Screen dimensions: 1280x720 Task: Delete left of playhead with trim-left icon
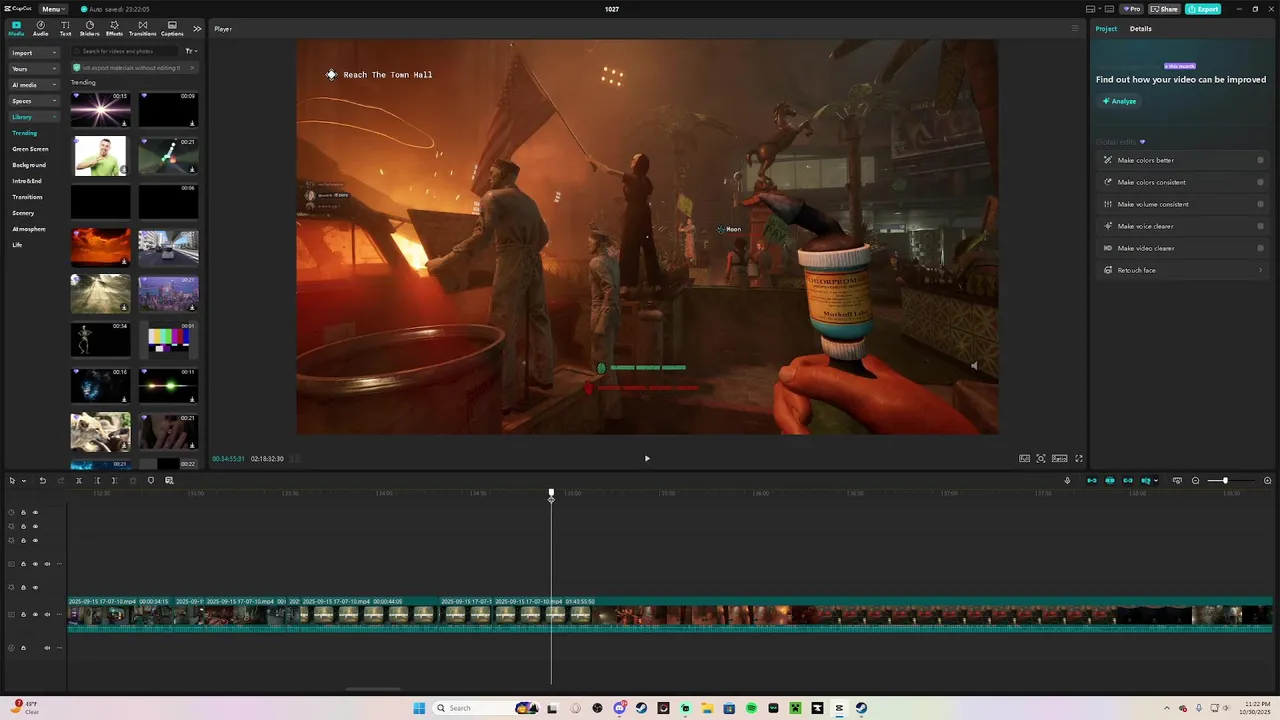point(97,480)
